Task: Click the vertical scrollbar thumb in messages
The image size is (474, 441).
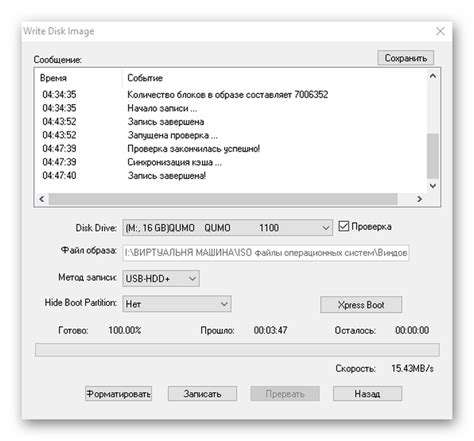Action: (x=433, y=156)
